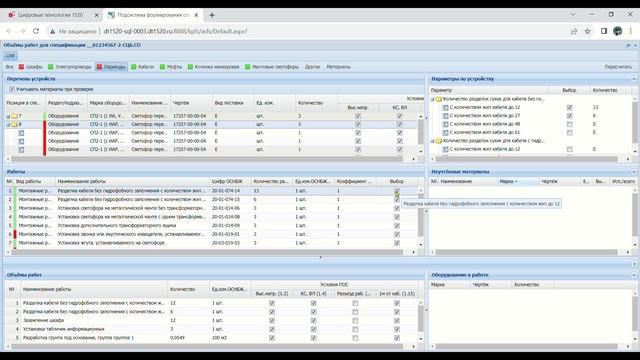
Task: Toggle 'Выбор' checkbox for work 20-01-014-06
Action: point(397,208)
